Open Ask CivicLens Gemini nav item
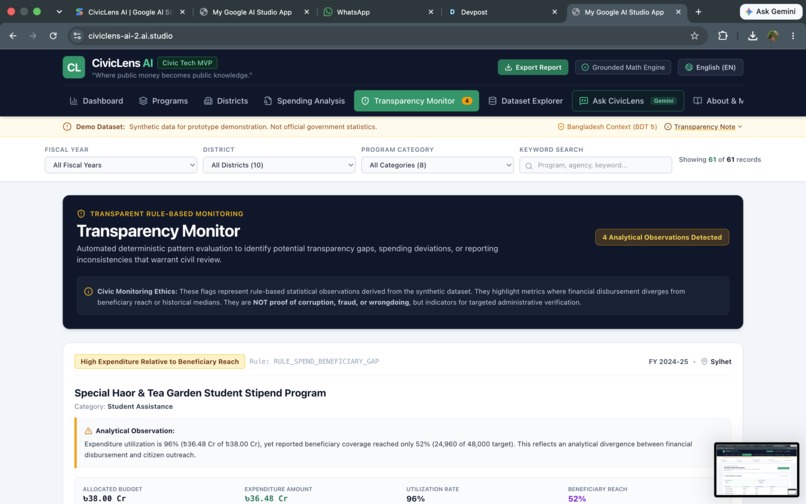This screenshot has height=504, width=806. pyautogui.click(x=628, y=101)
